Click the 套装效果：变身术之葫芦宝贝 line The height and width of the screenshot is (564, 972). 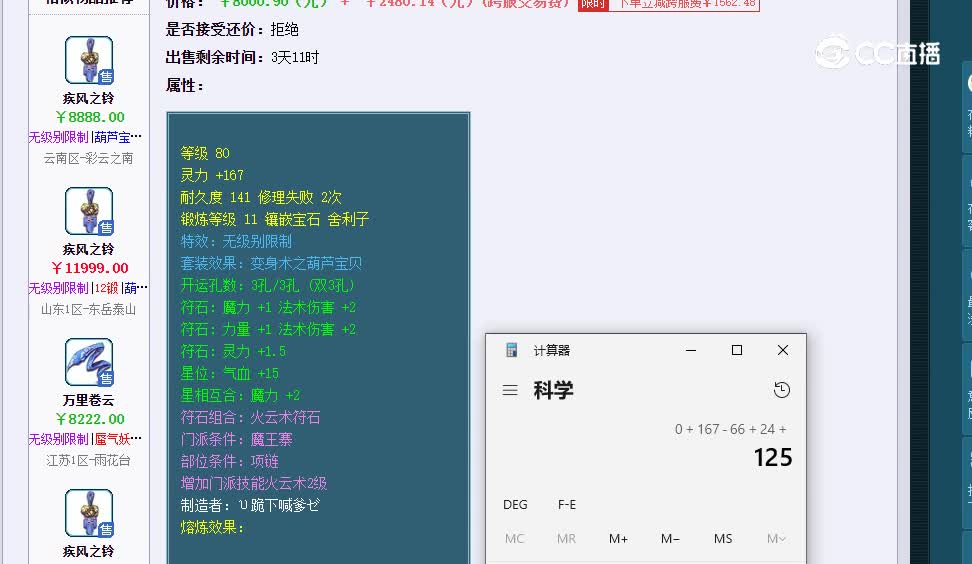pos(272,263)
